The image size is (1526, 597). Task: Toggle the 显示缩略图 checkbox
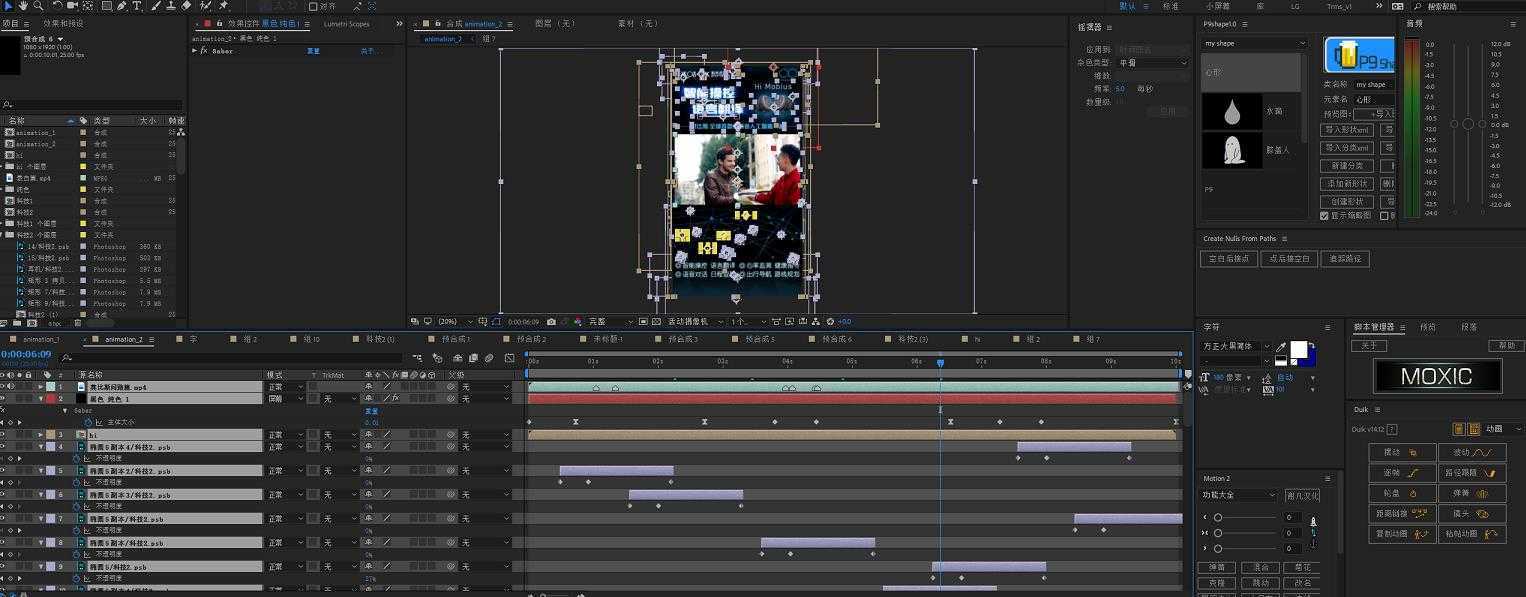(1324, 215)
